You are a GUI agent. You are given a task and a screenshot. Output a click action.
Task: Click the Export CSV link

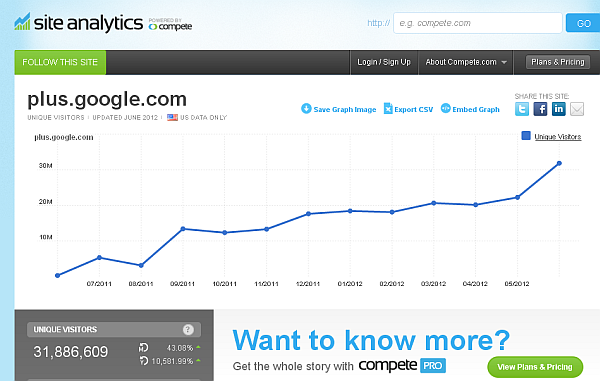pyautogui.click(x=414, y=109)
